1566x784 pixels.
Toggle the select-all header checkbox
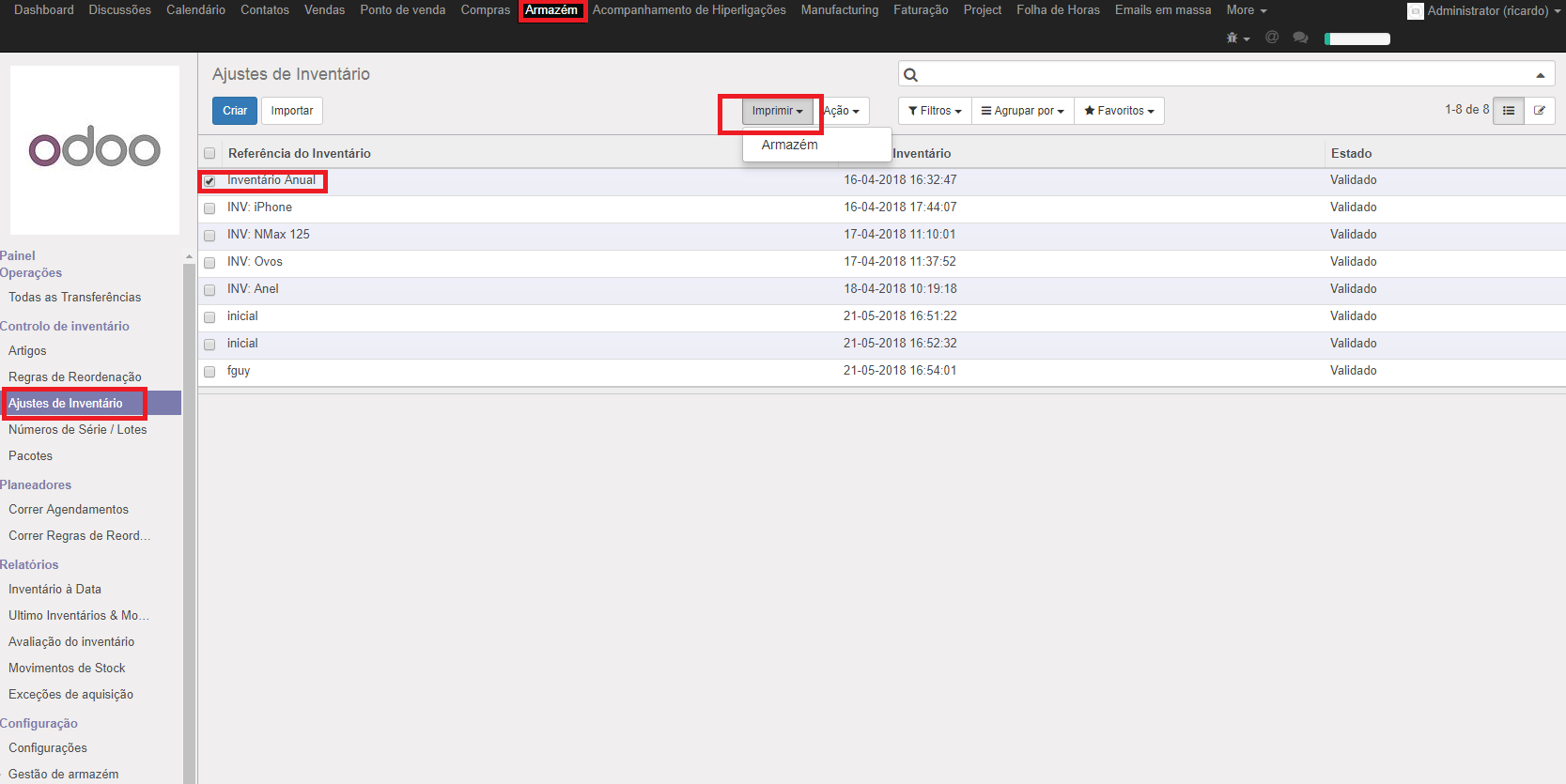(x=209, y=154)
